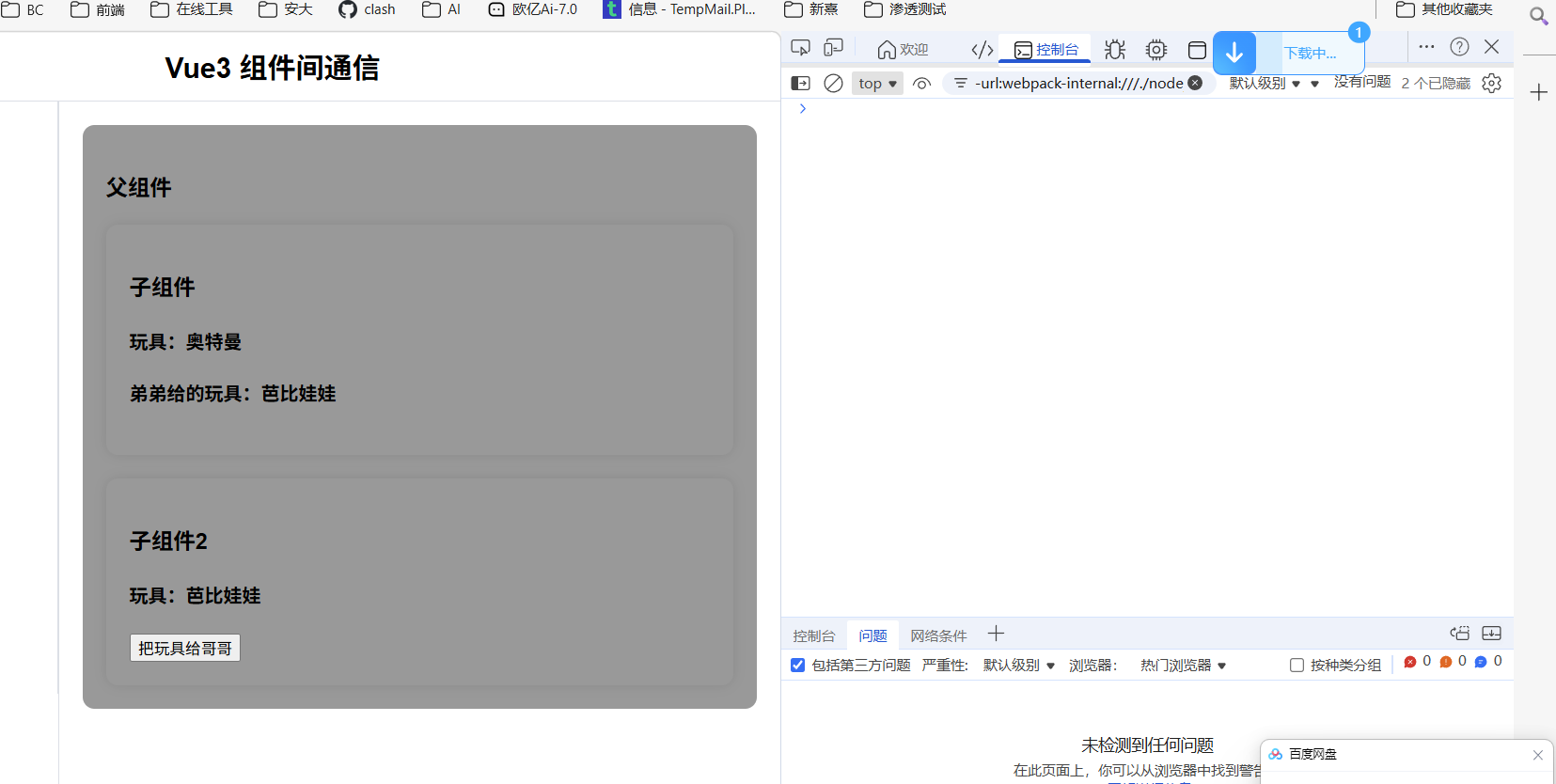Add a drawer tool with the plus icon
This screenshot has height=784, width=1556.
pyautogui.click(x=996, y=634)
